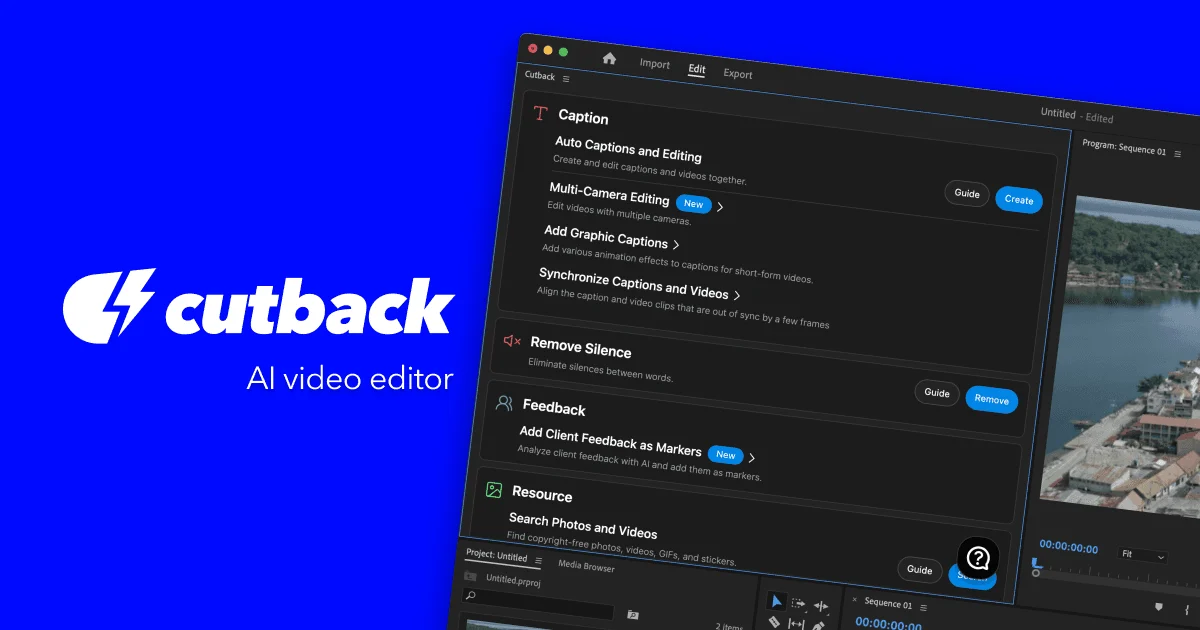Click the Resource image icon
The width and height of the screenshot is (1200, 630).
[x=493, y=489]
